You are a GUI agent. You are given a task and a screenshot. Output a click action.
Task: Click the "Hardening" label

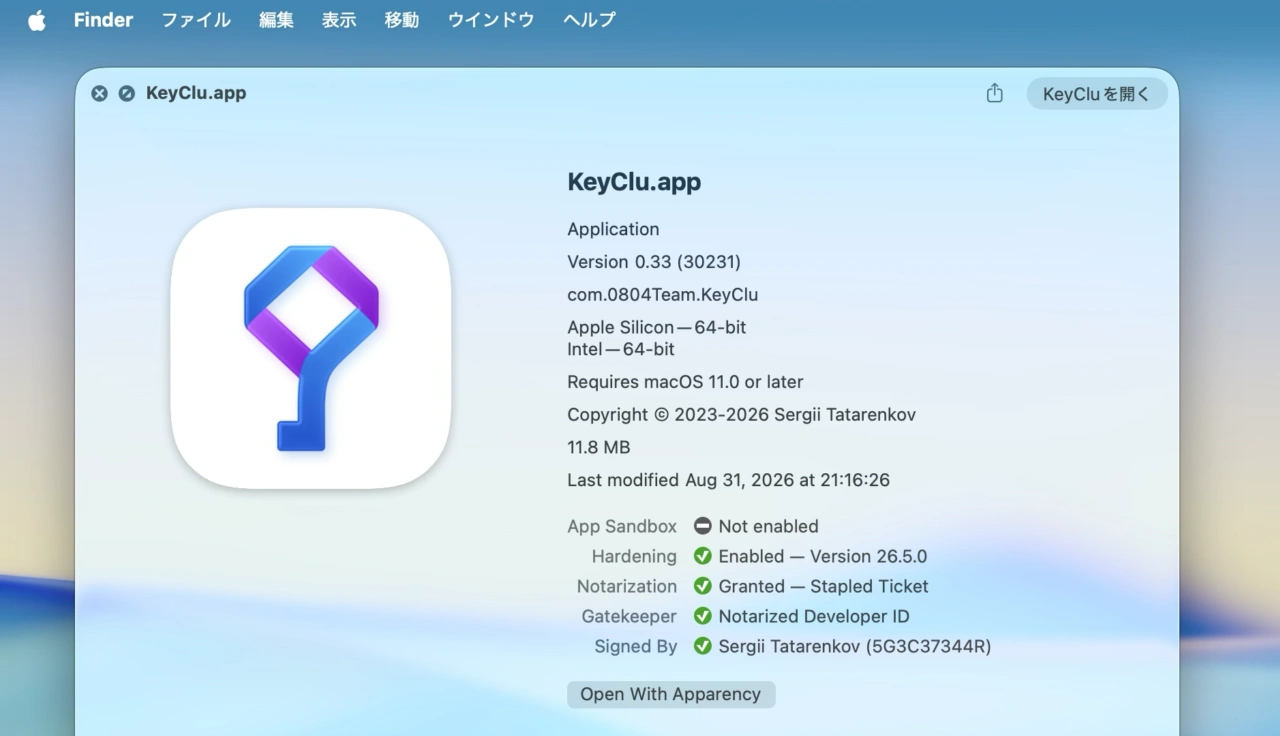coord(634,556)
